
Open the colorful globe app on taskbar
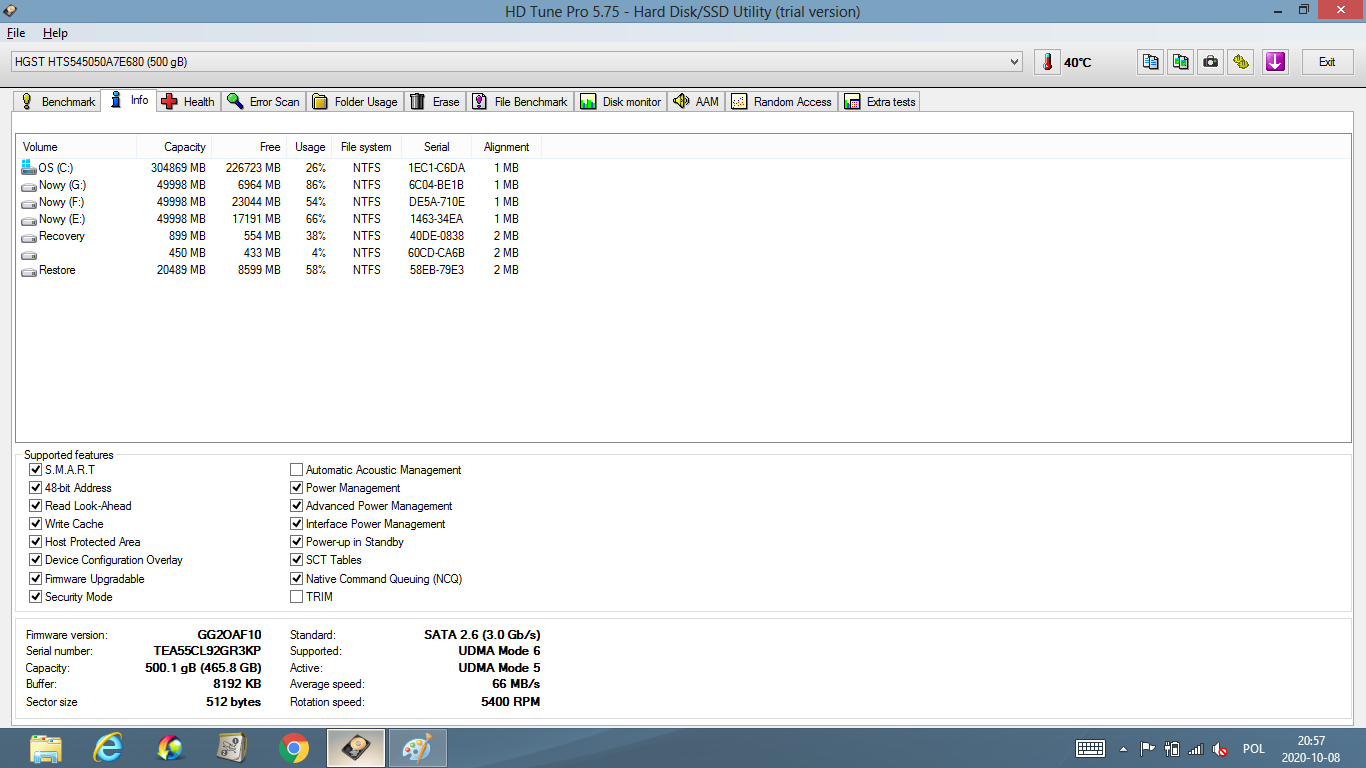point(170,748)
